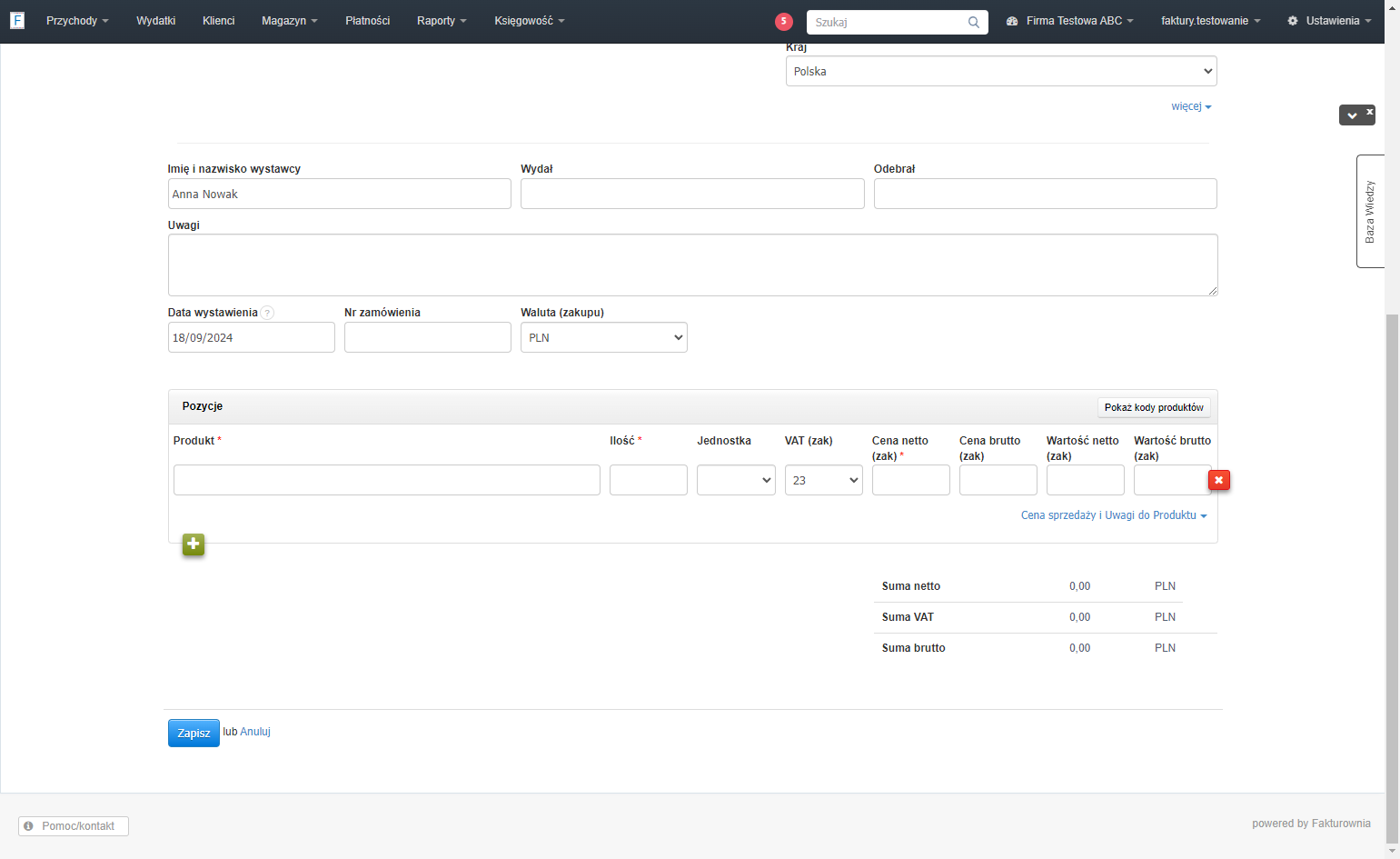Click the help icon beside Data wystawienia
Screen dimensions: 1400x859
267,313
